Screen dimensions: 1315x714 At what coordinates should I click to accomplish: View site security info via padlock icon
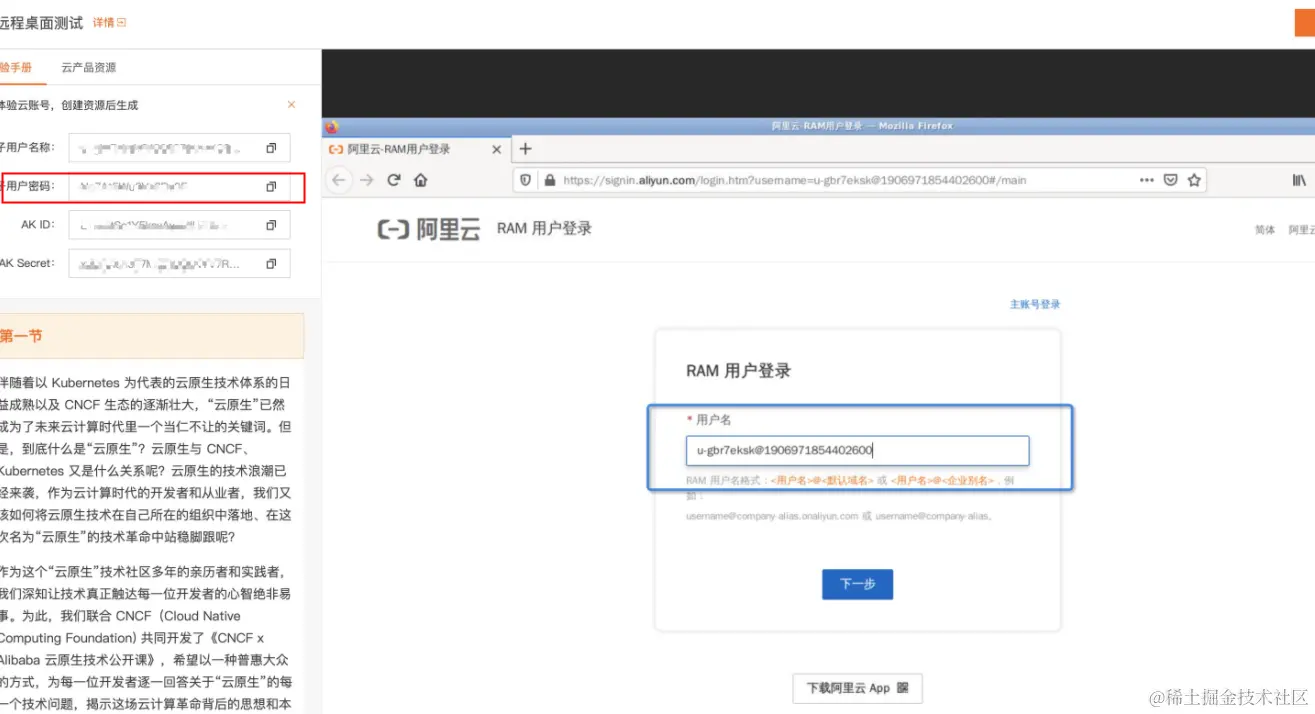pos(548,180)
